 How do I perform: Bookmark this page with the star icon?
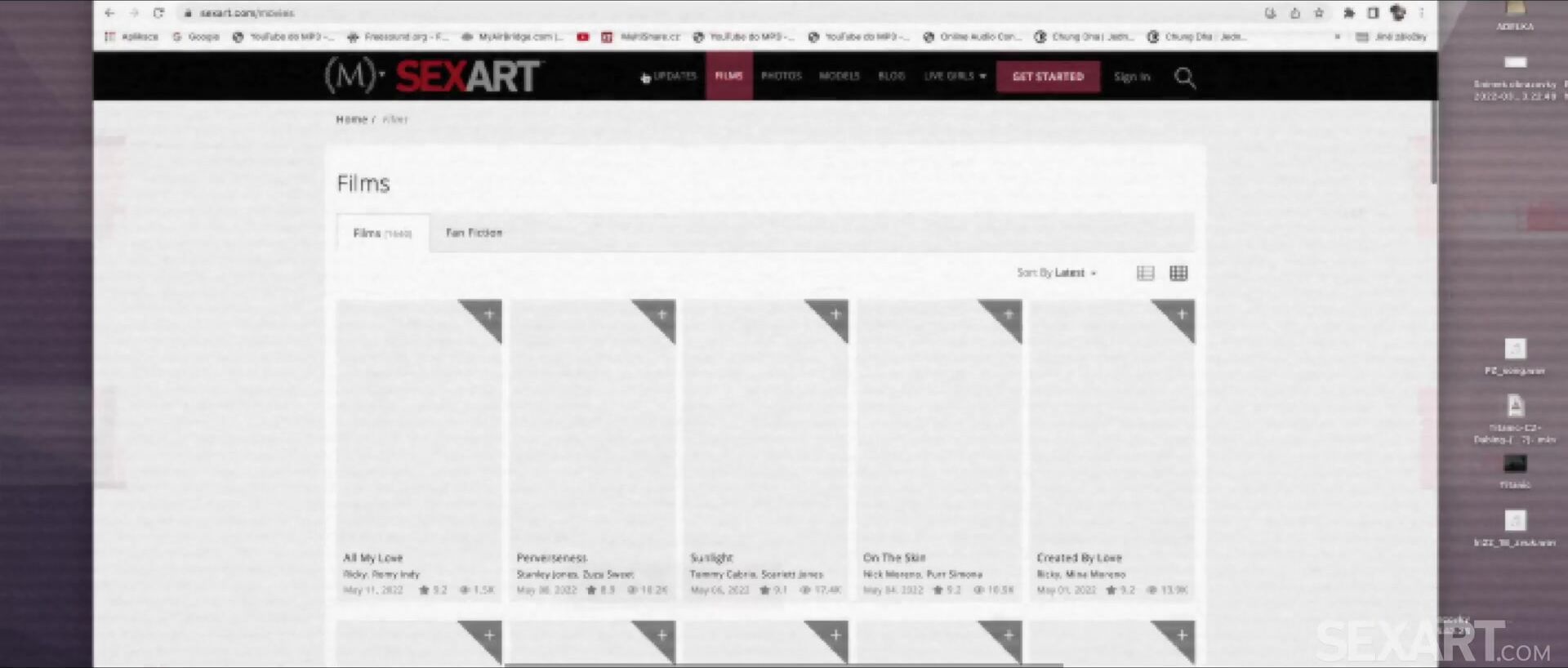click(1319, 13)
